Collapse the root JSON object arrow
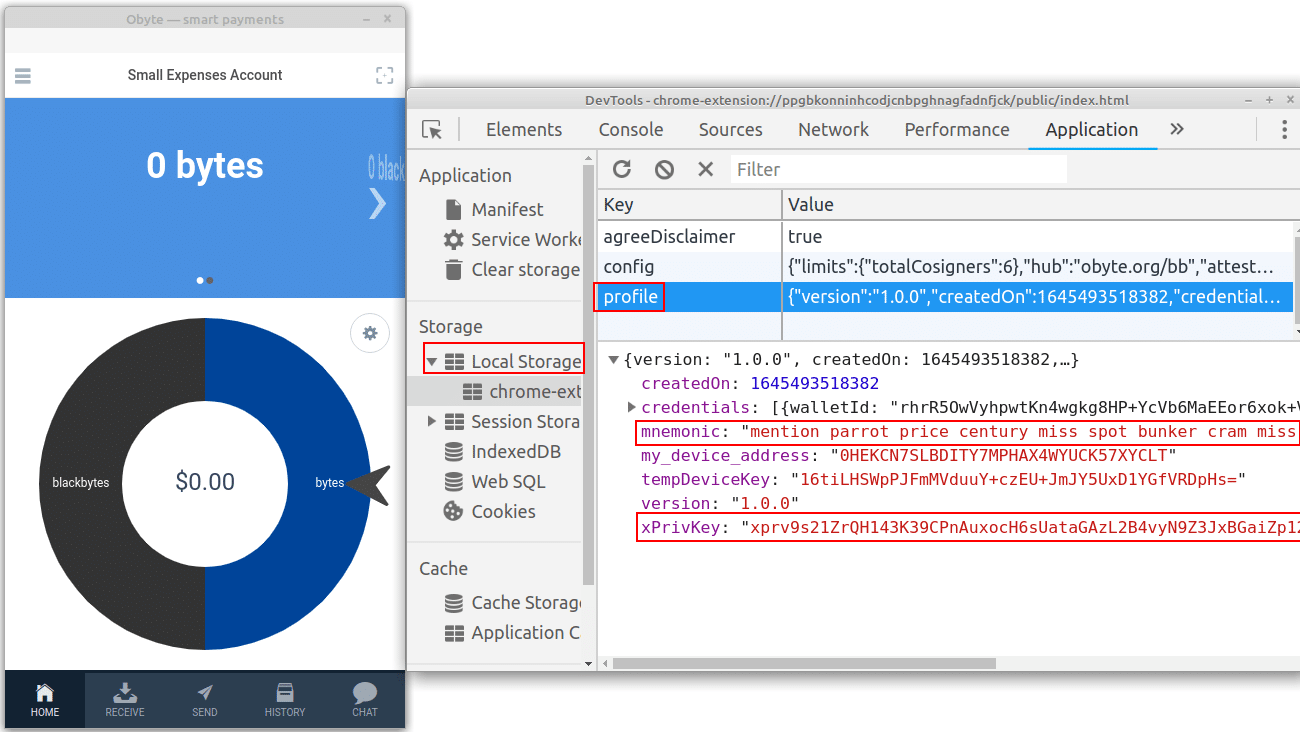This screenshot has height=732, width=1300. pyautogui.click(x=613, y=359)
